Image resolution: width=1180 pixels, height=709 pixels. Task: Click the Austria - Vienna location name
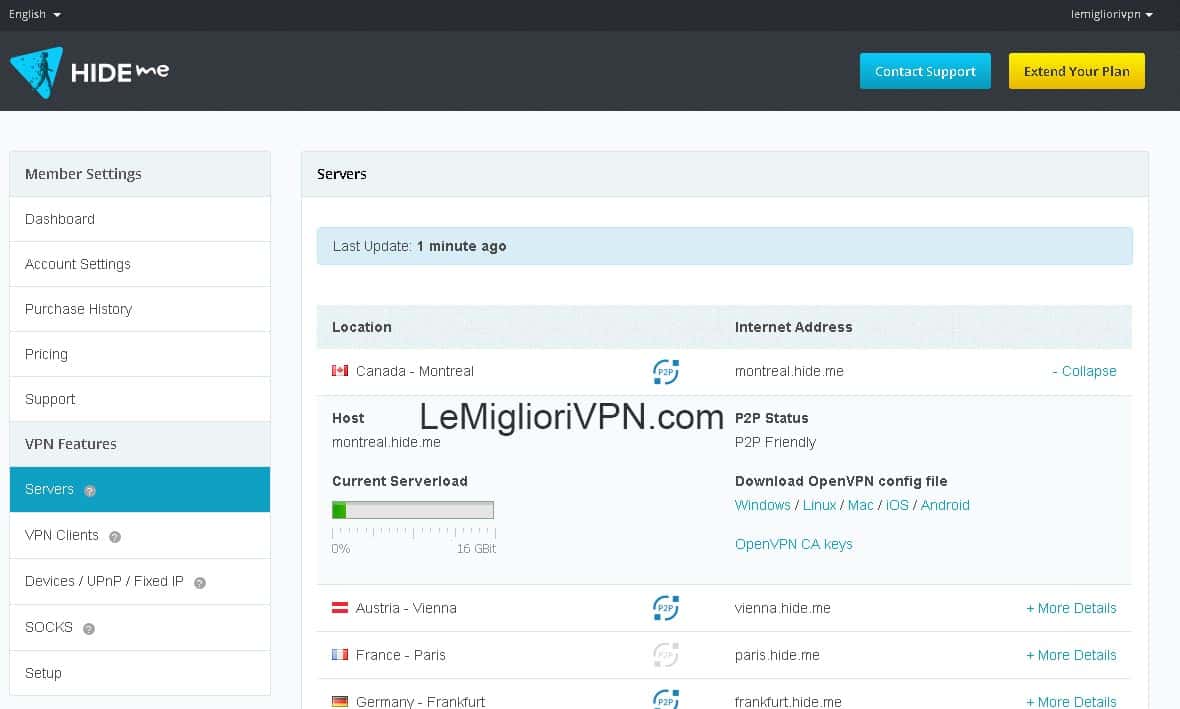pyautogui.click(x=406, y=608)
